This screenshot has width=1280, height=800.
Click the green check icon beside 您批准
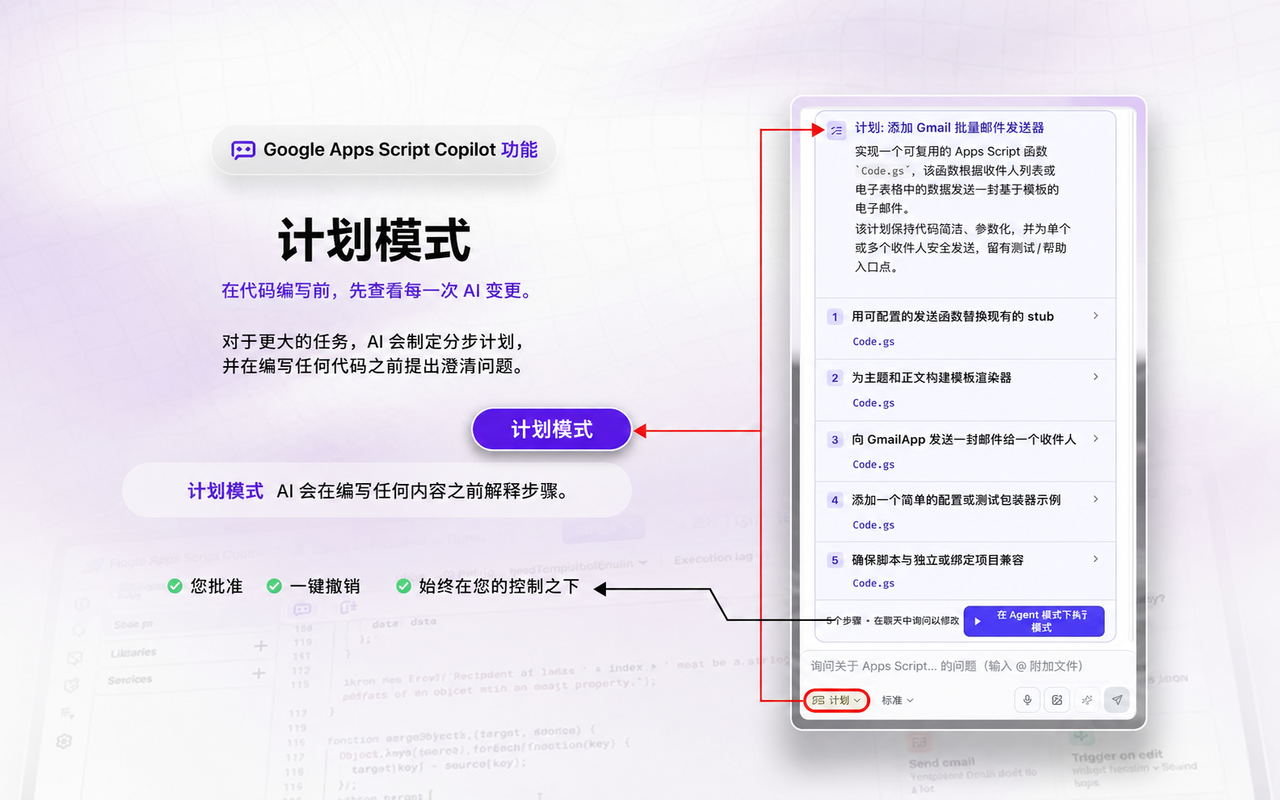(x=175, y=586)
